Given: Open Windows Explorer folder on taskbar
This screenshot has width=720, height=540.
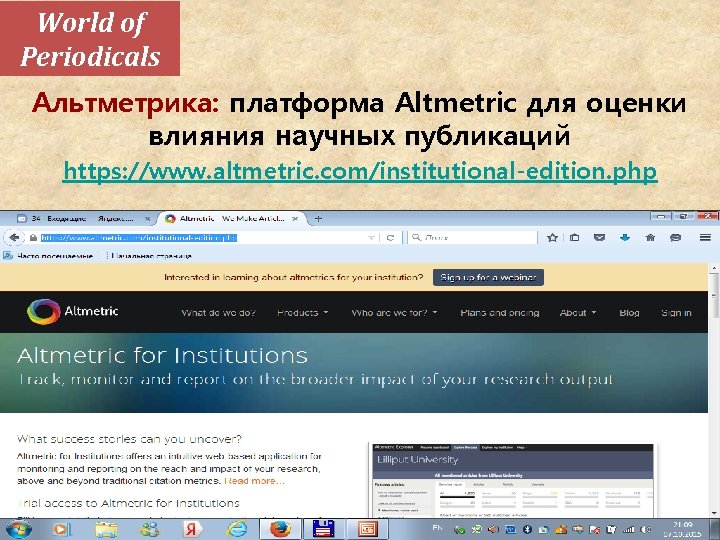Looking at the screenshot, I should [x=106, y=529].
